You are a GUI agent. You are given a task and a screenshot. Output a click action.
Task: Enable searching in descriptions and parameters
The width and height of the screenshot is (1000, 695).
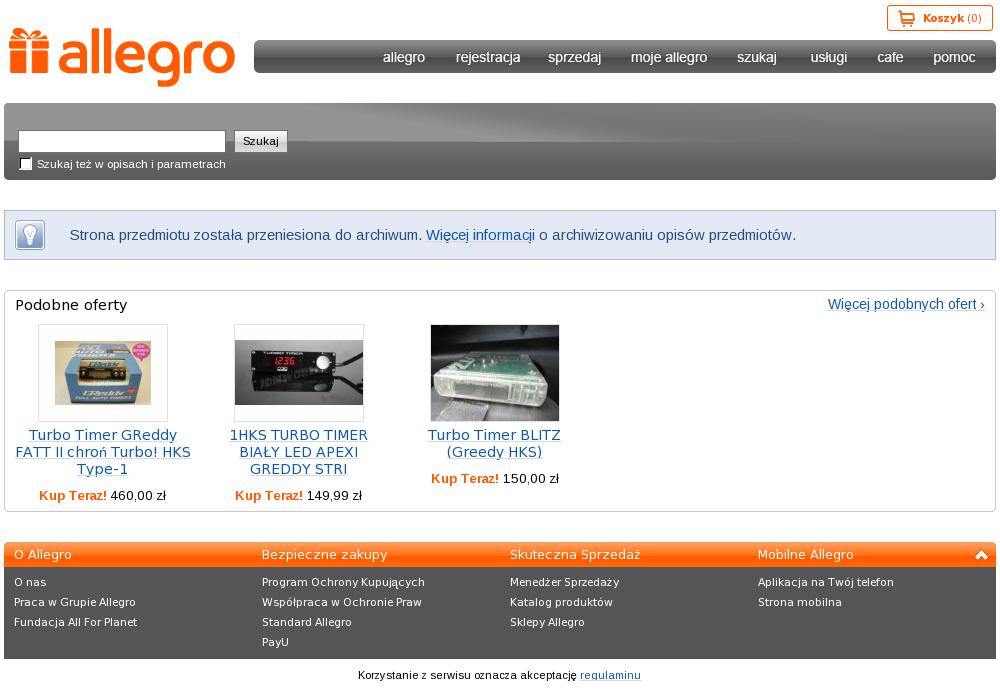[26, 164]
